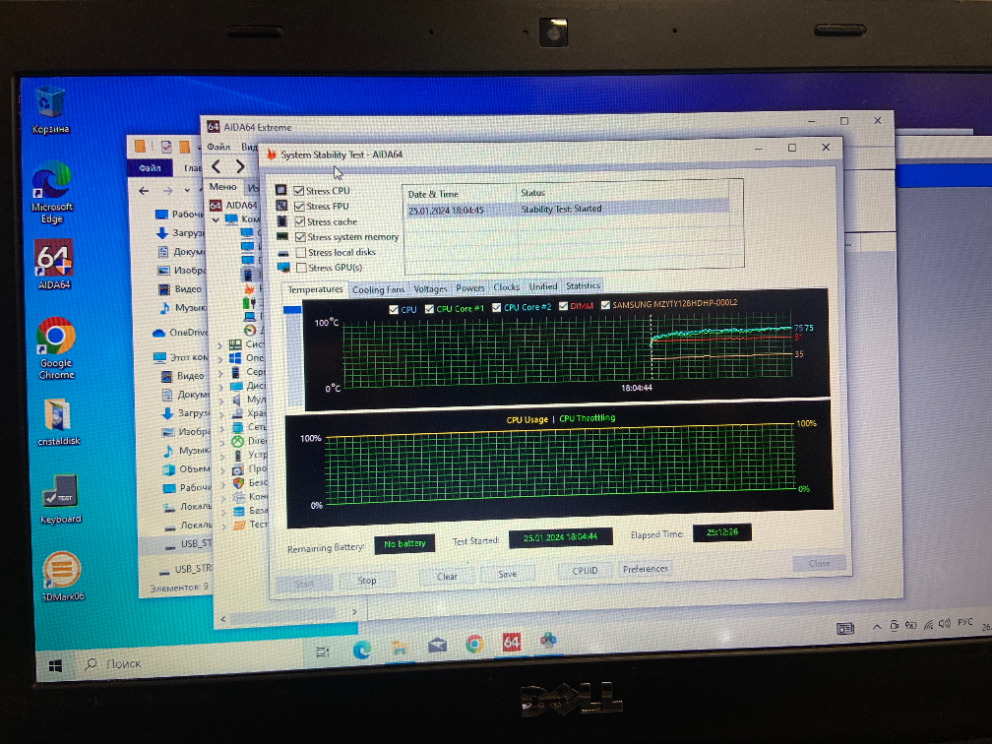The width and height of the screenshot is (992, 744).
Task: Go forward in the File Explorer window
Action: coord(168,190)
